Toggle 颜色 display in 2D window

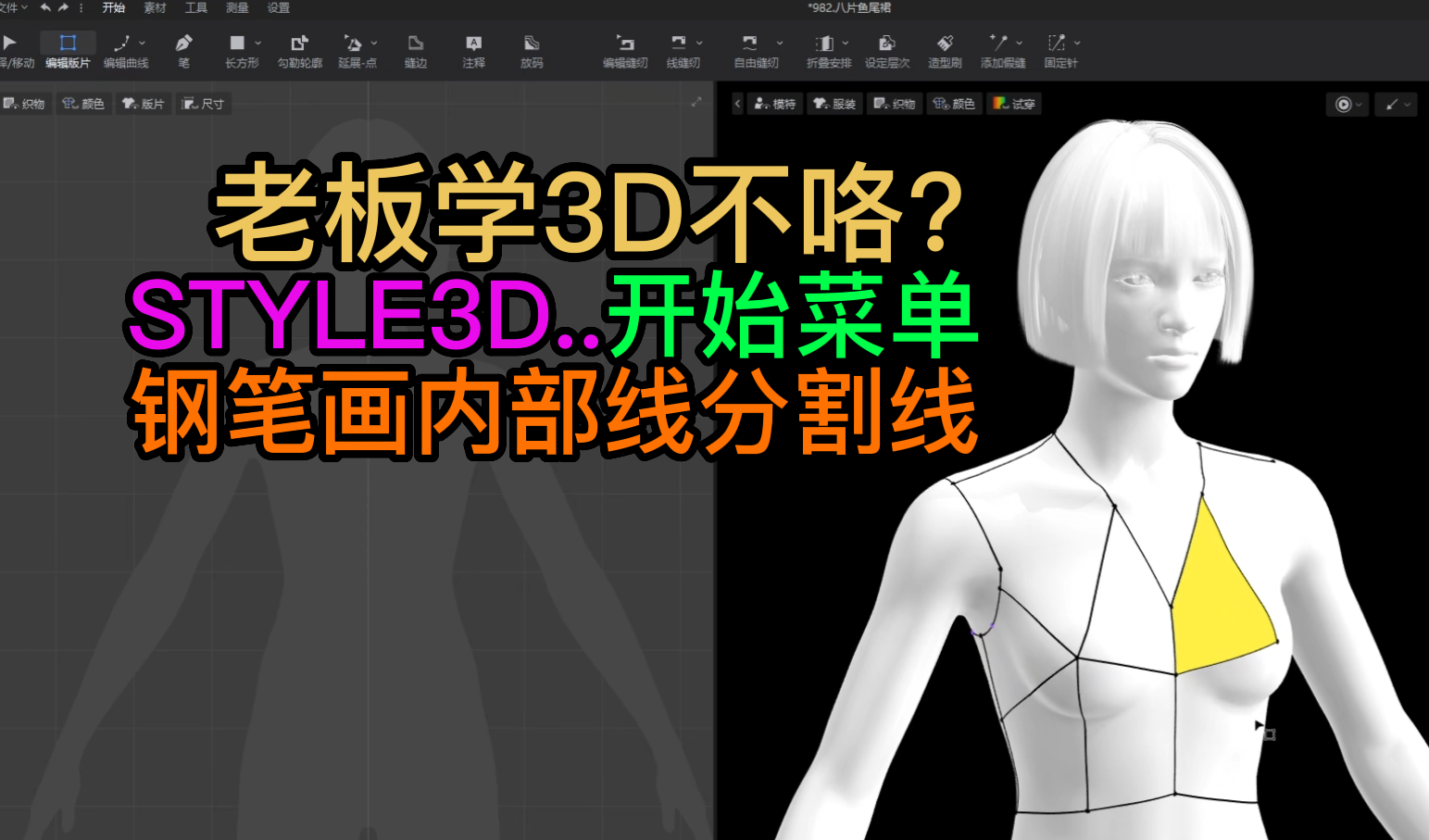(82, 104)
